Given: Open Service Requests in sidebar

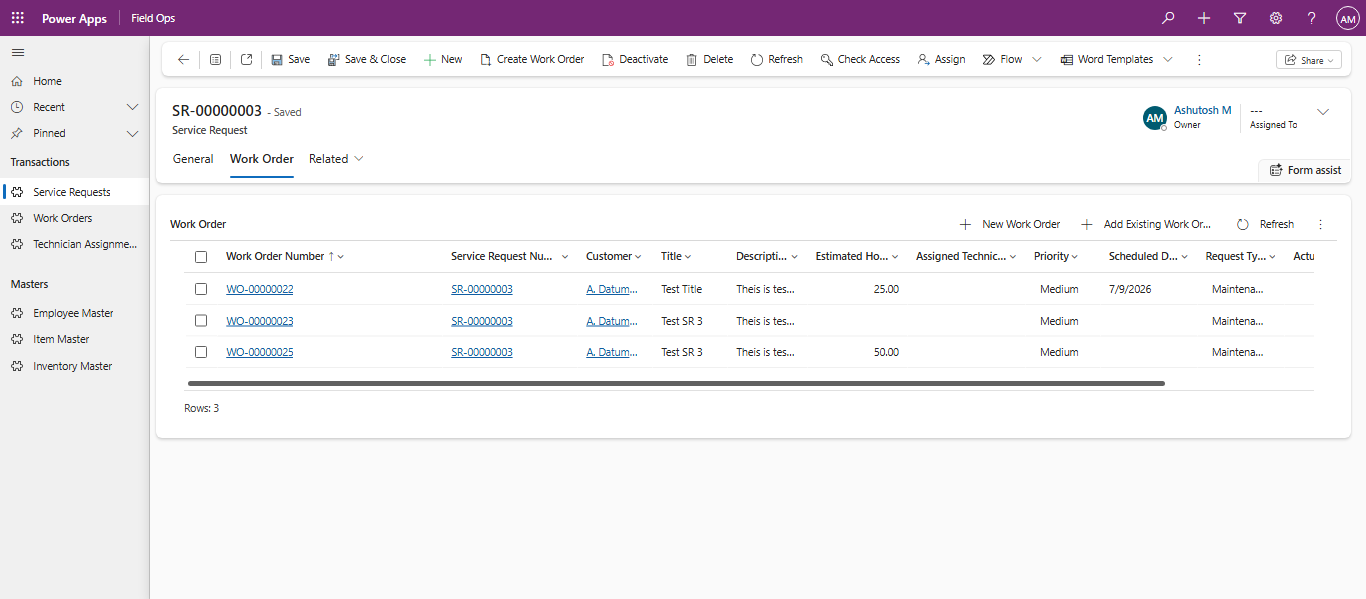Looking at the screenshot, I should pos(75,192).
